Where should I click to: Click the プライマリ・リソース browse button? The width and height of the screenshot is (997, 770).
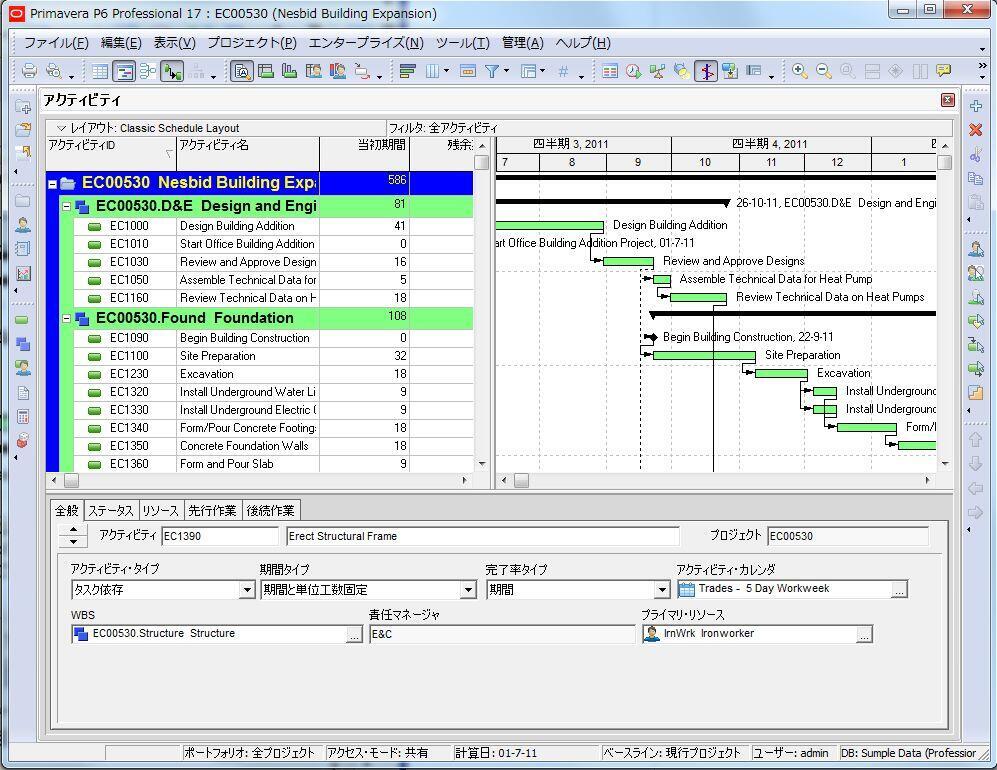[864, 635]
